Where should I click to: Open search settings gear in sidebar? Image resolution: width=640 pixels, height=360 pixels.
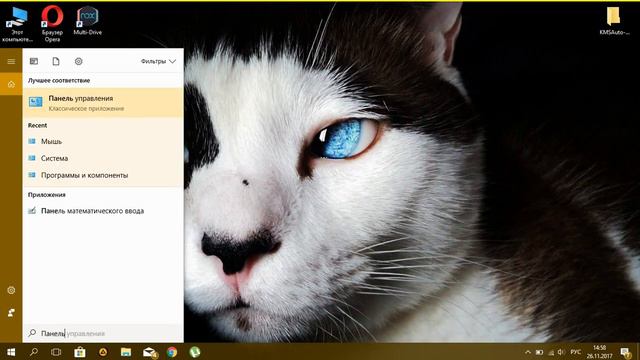click(x=11, y=290)
